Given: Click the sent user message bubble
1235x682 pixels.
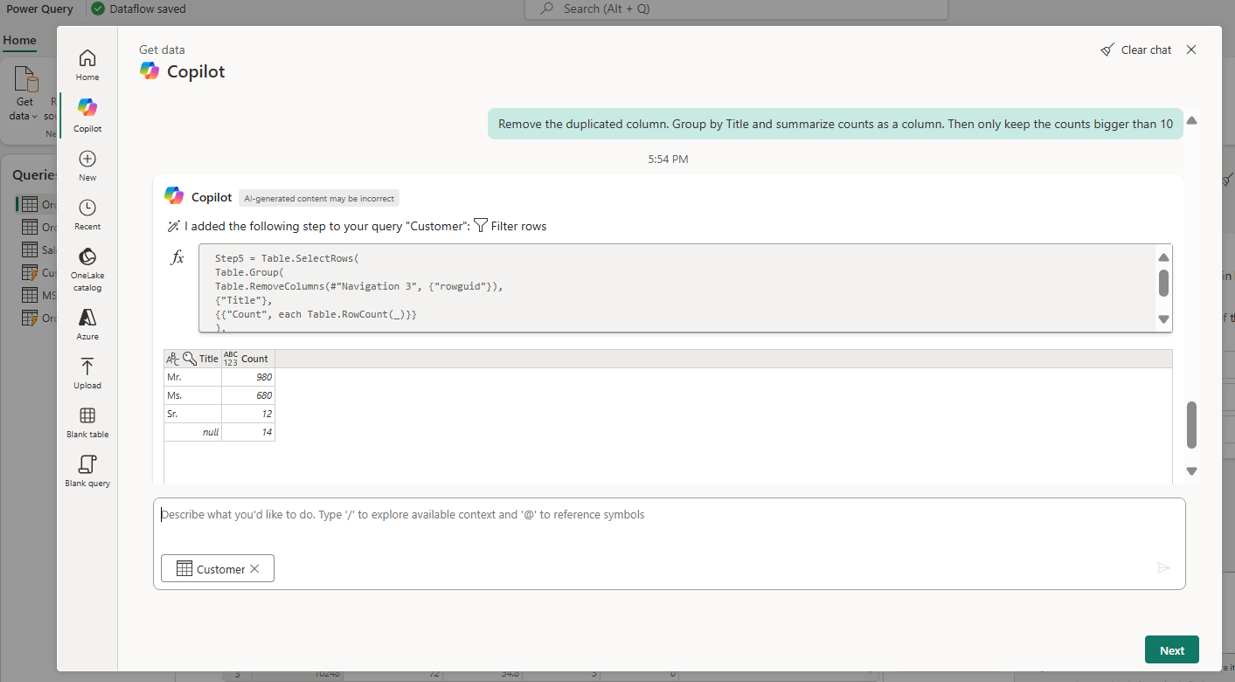Looking at the screenshot, I should pos(835,124).
